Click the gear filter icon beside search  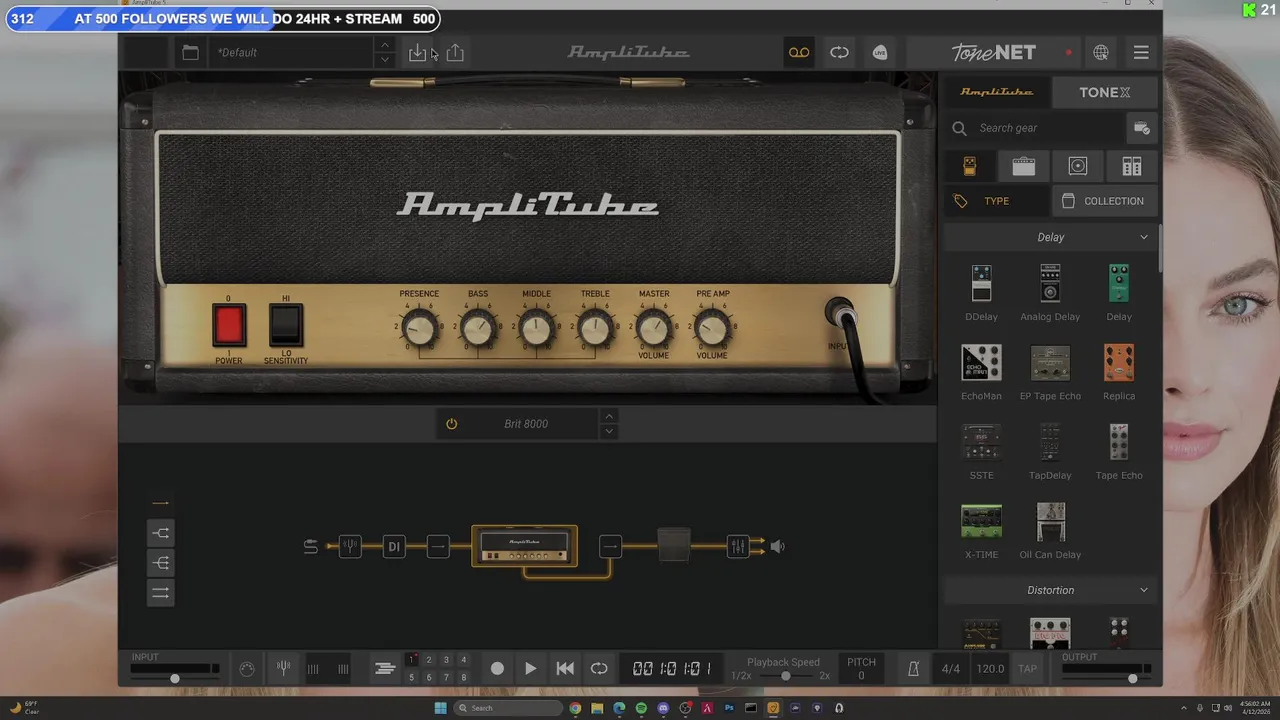(x=1142, y=128)
